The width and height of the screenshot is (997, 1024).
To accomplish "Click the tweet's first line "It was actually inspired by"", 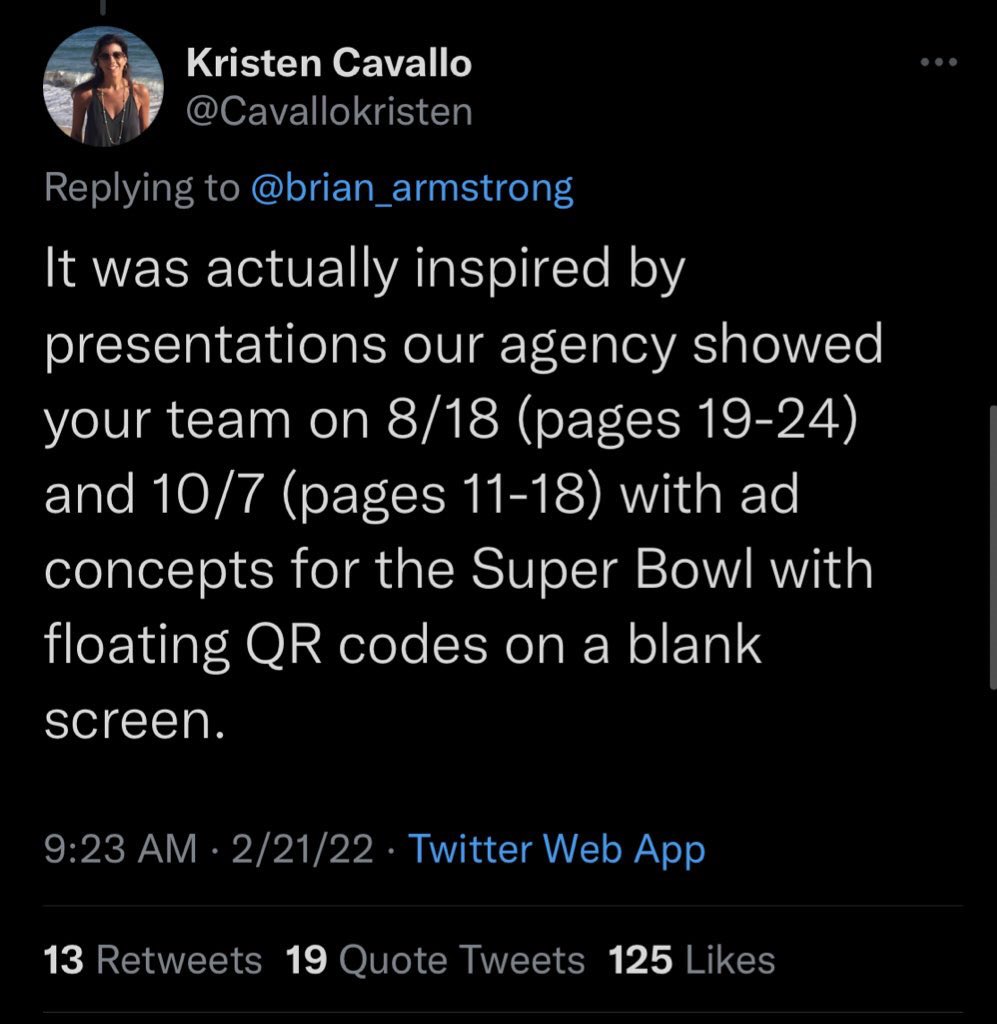I will pyautogui.click(x=364, y=270).
